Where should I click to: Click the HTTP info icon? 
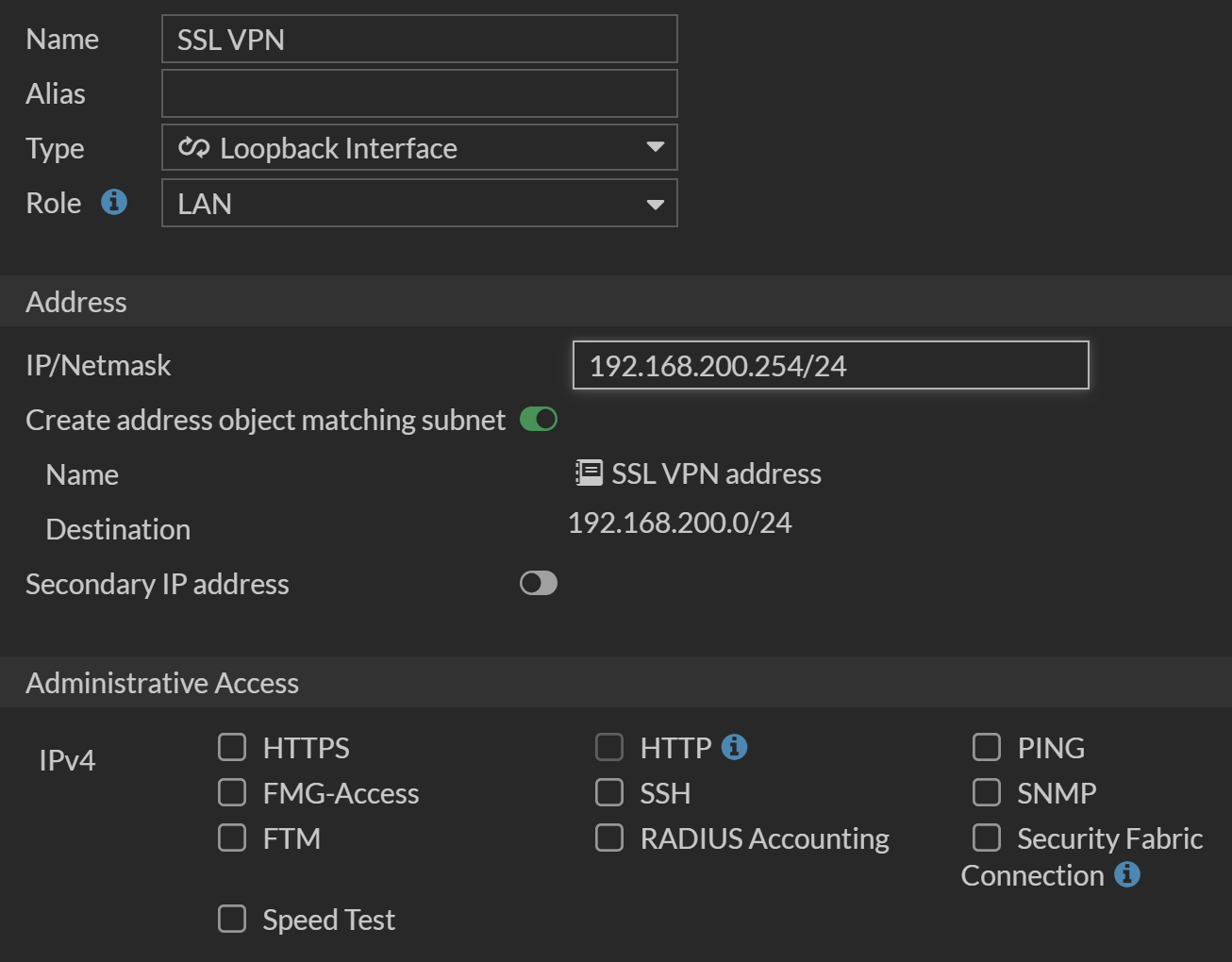pyautogui.click(x=734, y=747)
